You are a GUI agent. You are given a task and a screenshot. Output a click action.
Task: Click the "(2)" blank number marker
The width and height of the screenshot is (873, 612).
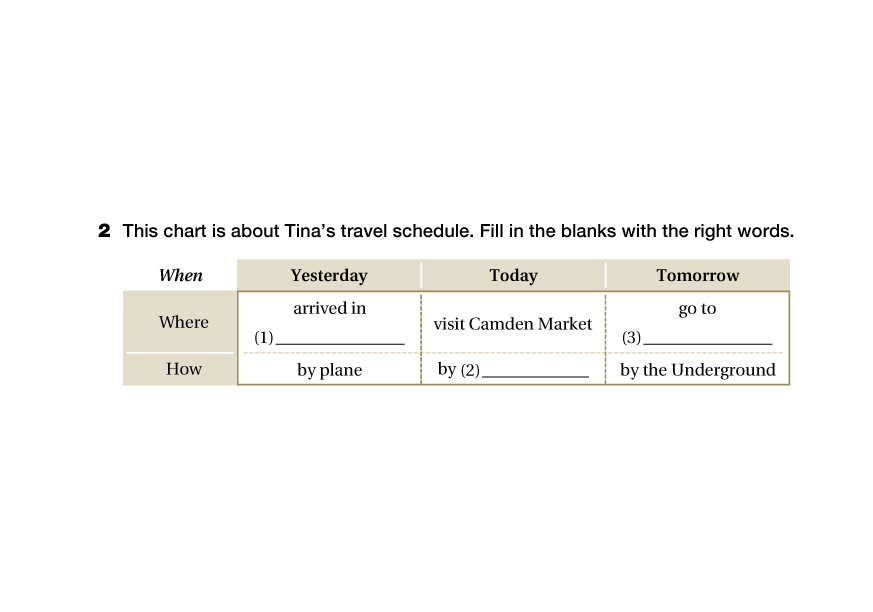[x=470, y=371]
